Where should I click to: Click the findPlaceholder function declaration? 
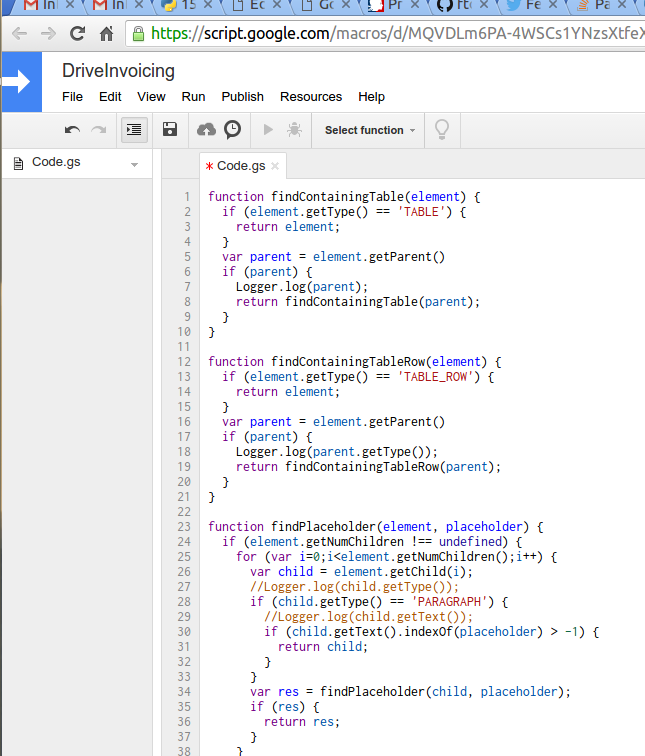pyautogui.click(x=376, y=526)
